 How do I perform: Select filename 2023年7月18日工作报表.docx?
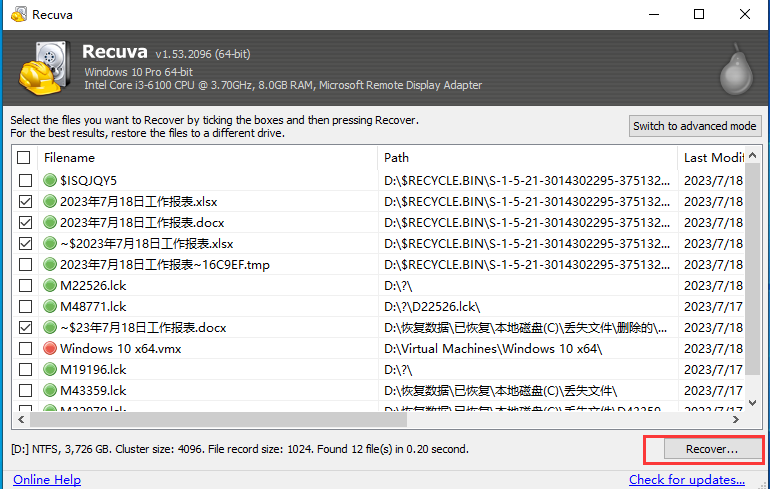[x=142, y=223]
